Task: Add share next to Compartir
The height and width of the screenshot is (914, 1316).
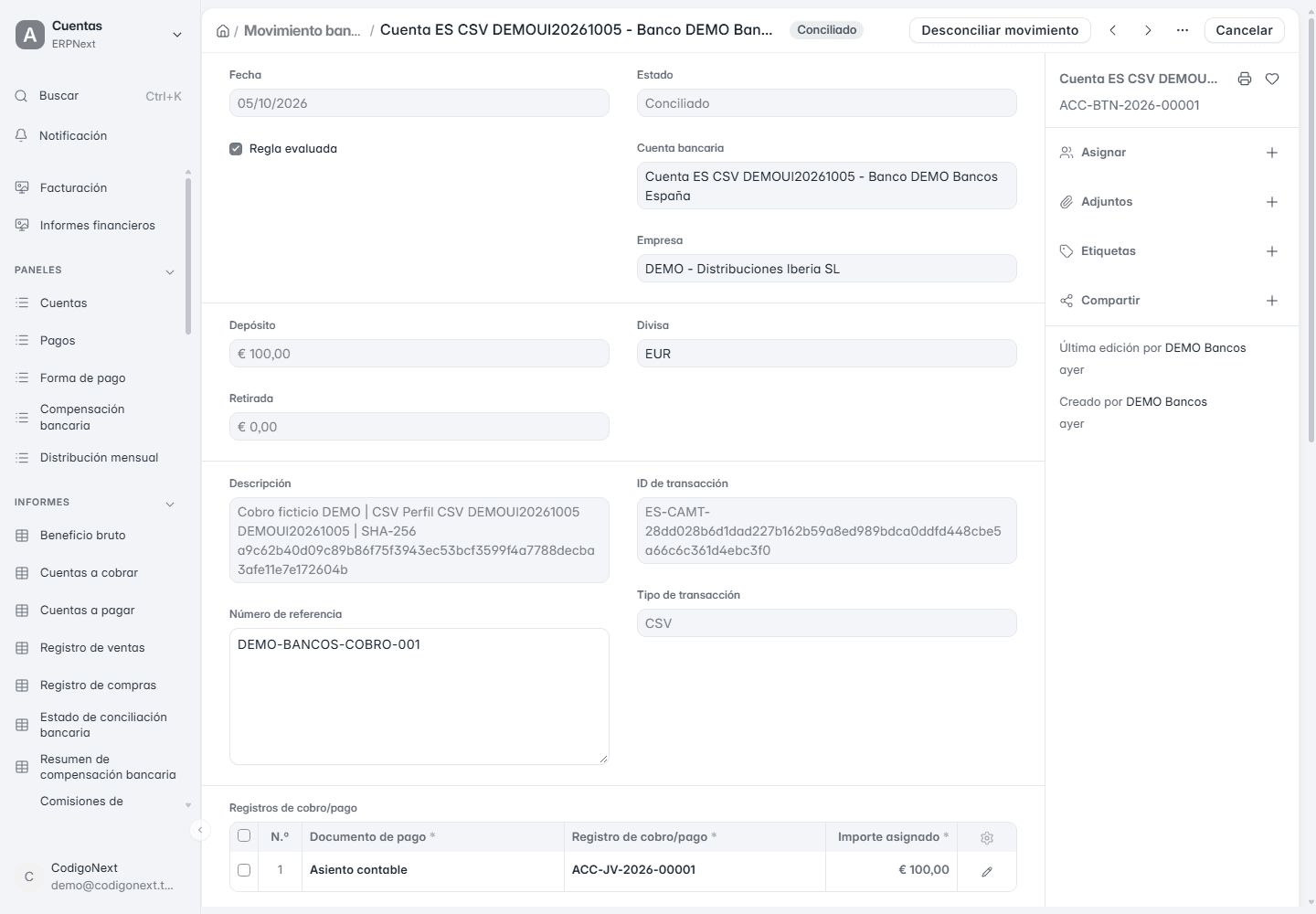Action: [1272, 301]
